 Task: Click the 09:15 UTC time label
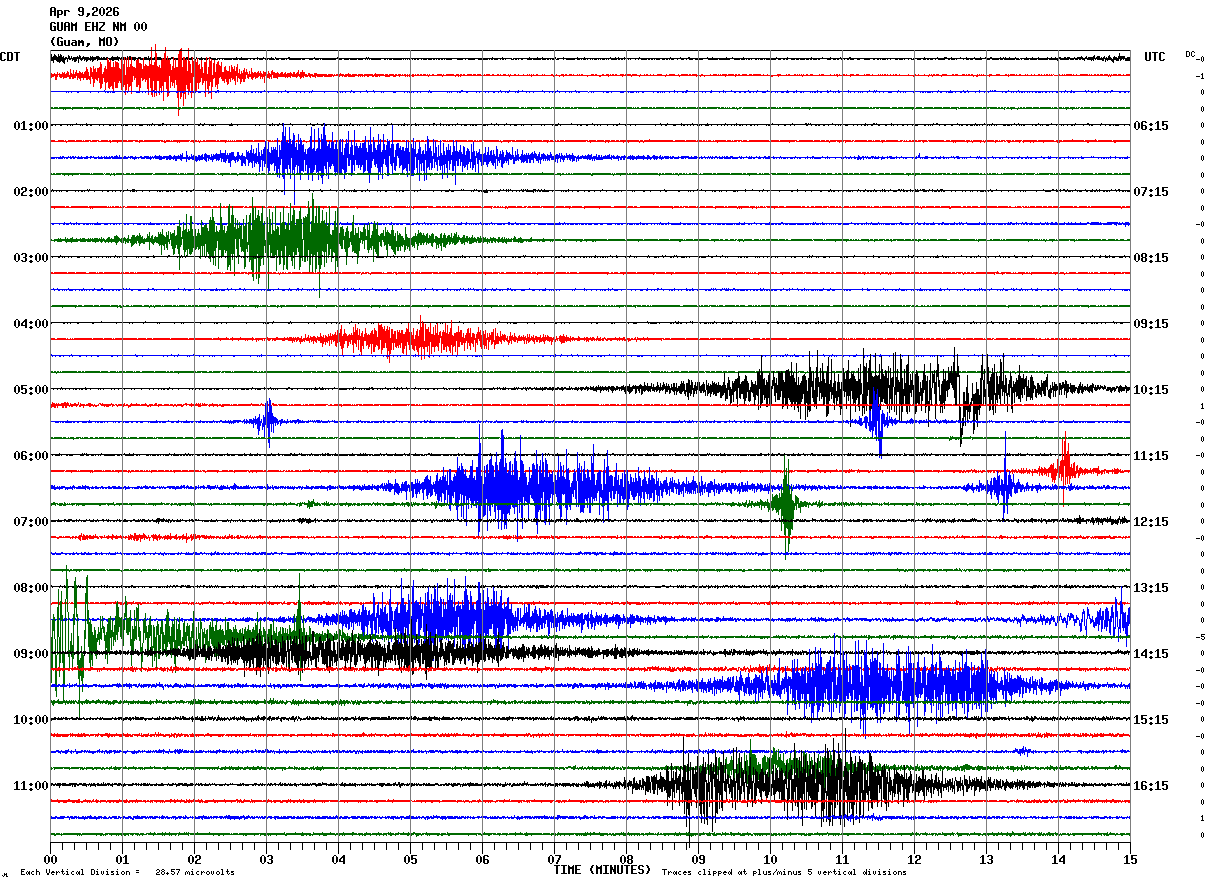point(1152,324)
